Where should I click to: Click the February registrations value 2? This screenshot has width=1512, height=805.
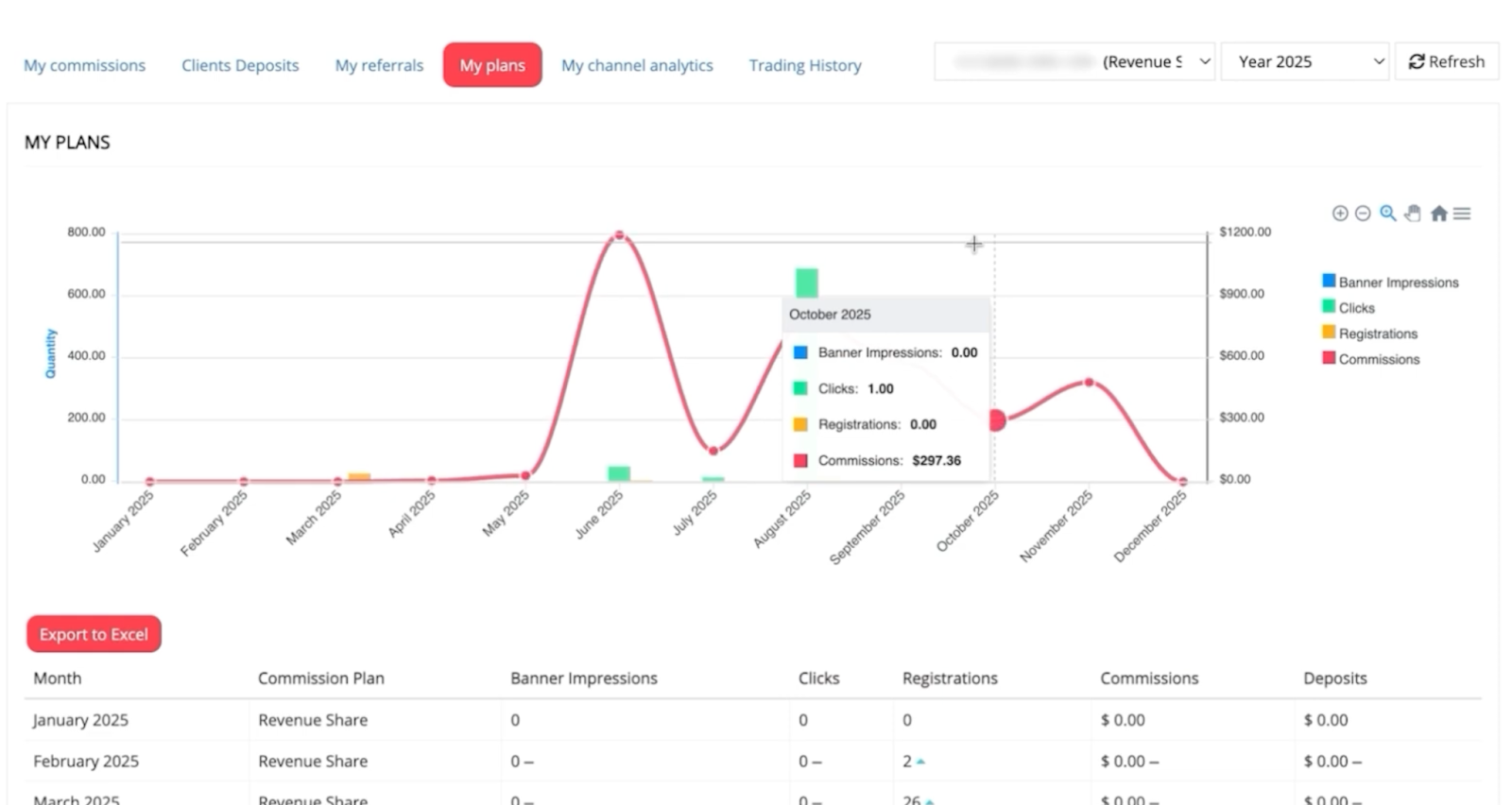pos(907,762)
